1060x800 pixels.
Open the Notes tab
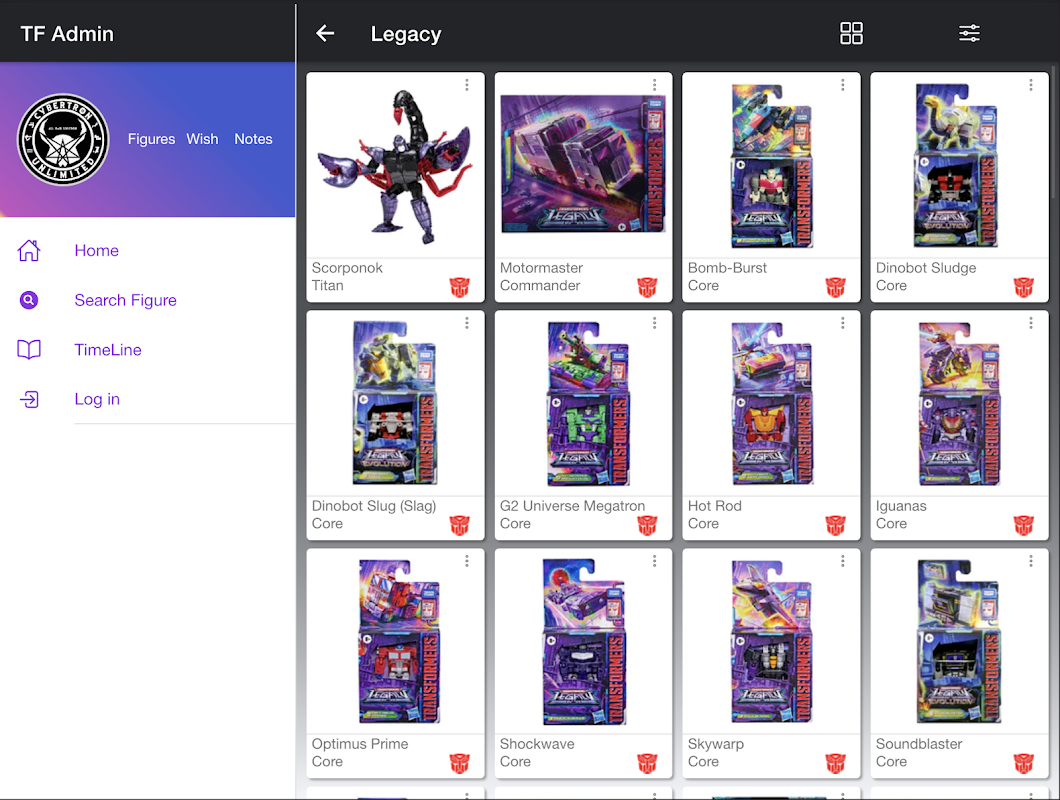coord(253,139)
